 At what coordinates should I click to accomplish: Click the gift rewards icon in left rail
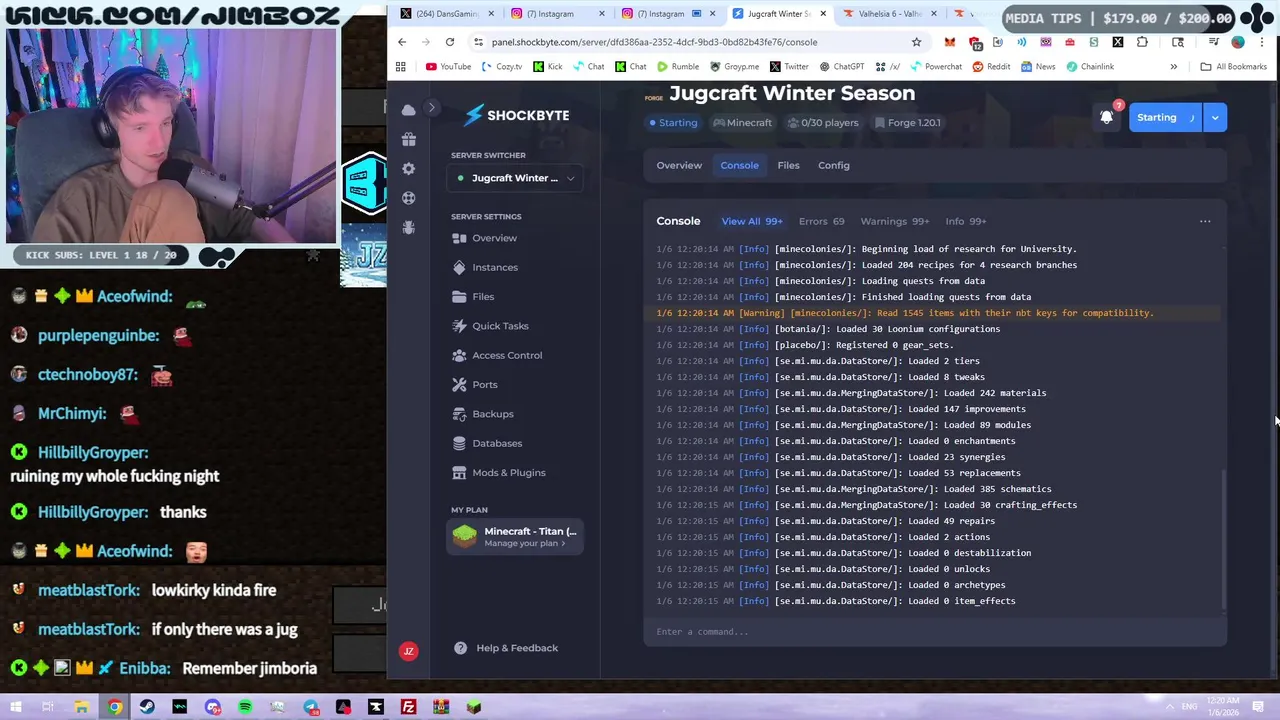[x=408, y=139]
